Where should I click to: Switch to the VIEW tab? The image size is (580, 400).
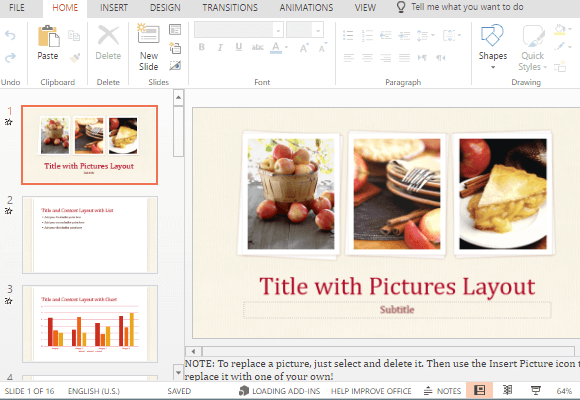click(365, 7)
